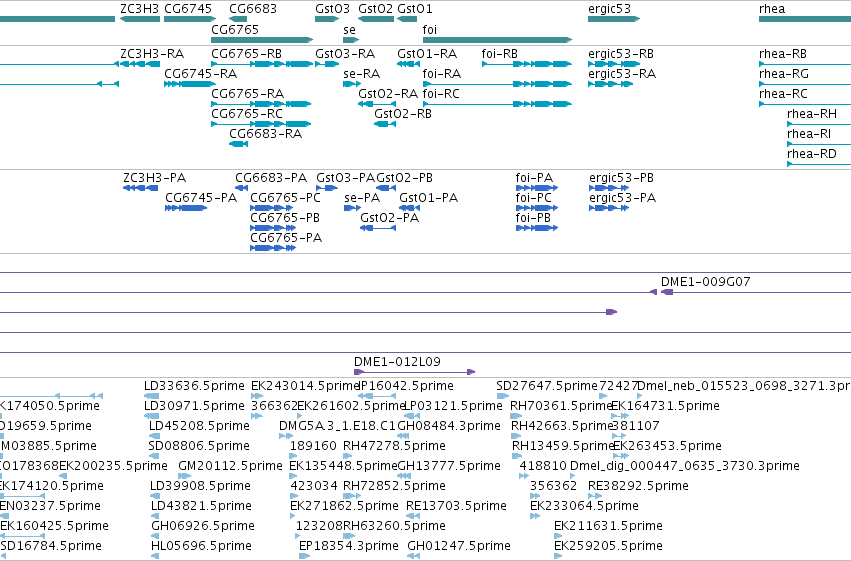Click transcript GstO2-RB
This screenshot has height=561, width=851.
tap(385, 124)
